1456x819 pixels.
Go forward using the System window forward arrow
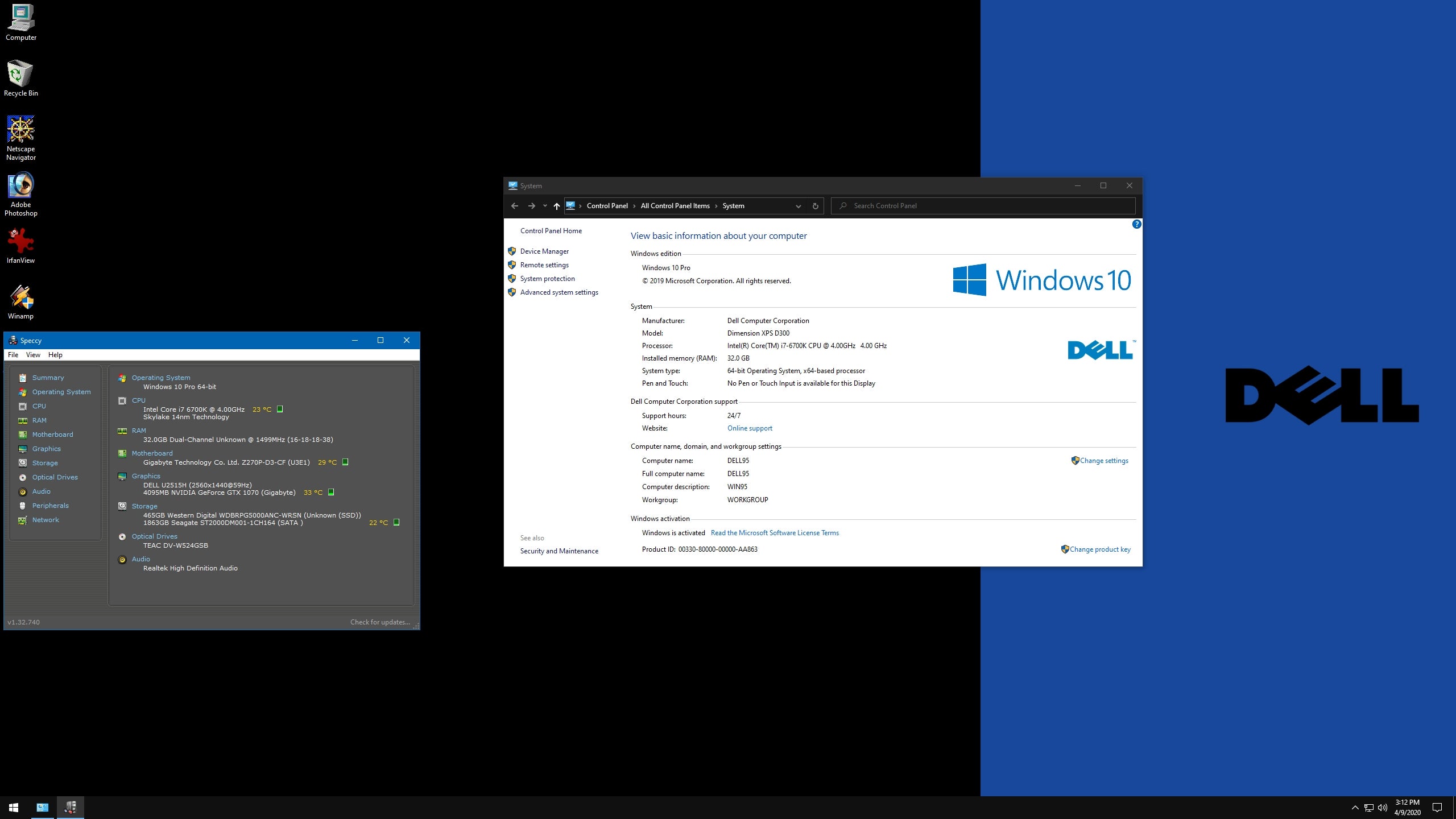click(531, 206)
